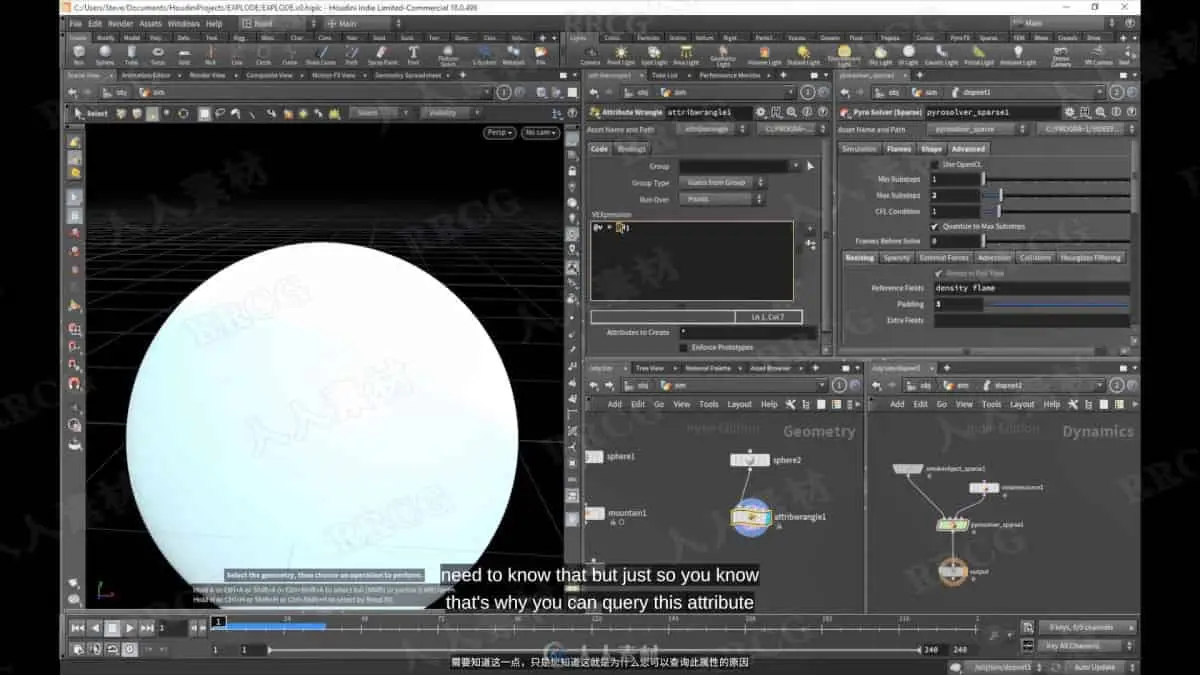Select the Spot Light shelf tool
1200x675 pixels.
pos(653,54)
